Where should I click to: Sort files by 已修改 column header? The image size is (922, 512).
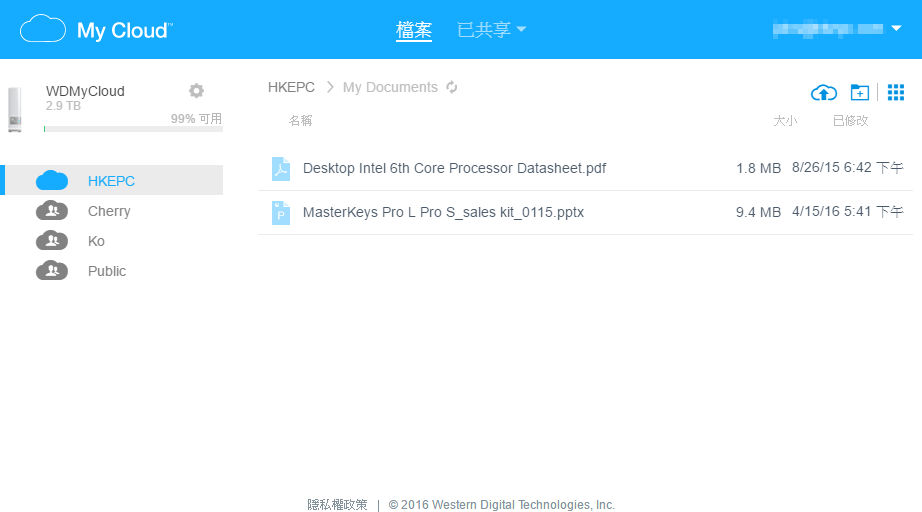(850, 121)
